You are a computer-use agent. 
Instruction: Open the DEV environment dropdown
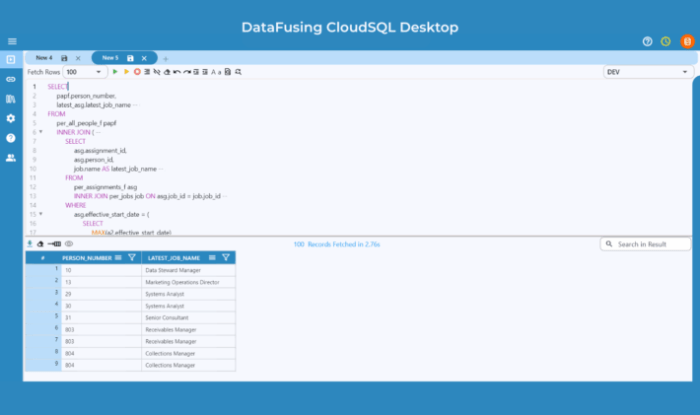648,72
